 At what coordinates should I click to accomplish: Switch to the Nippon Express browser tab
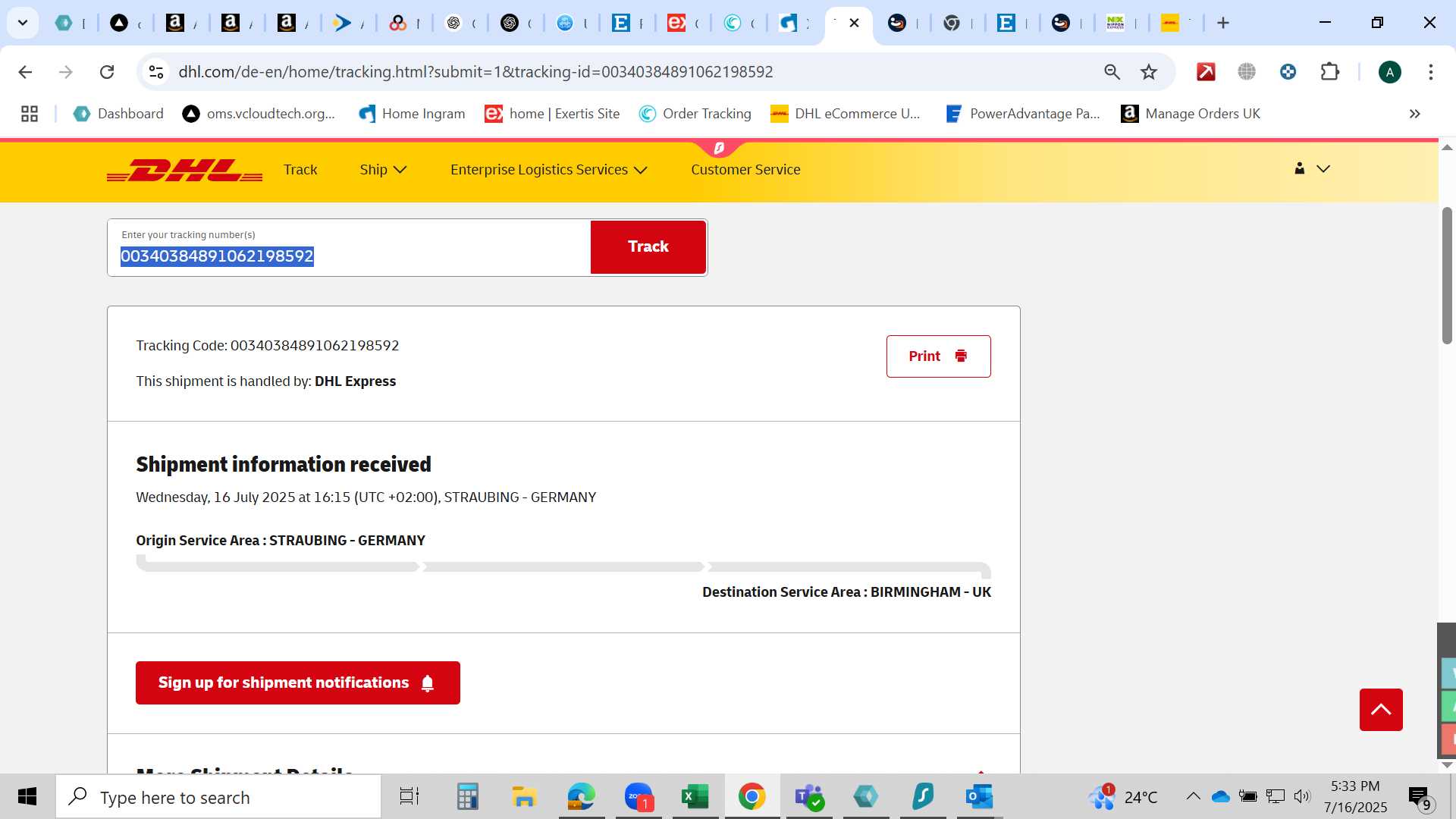pos(1123,23)
